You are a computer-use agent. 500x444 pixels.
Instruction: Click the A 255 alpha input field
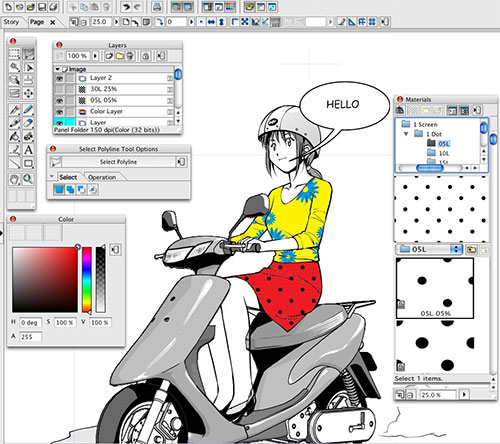[x=31, y=337]
